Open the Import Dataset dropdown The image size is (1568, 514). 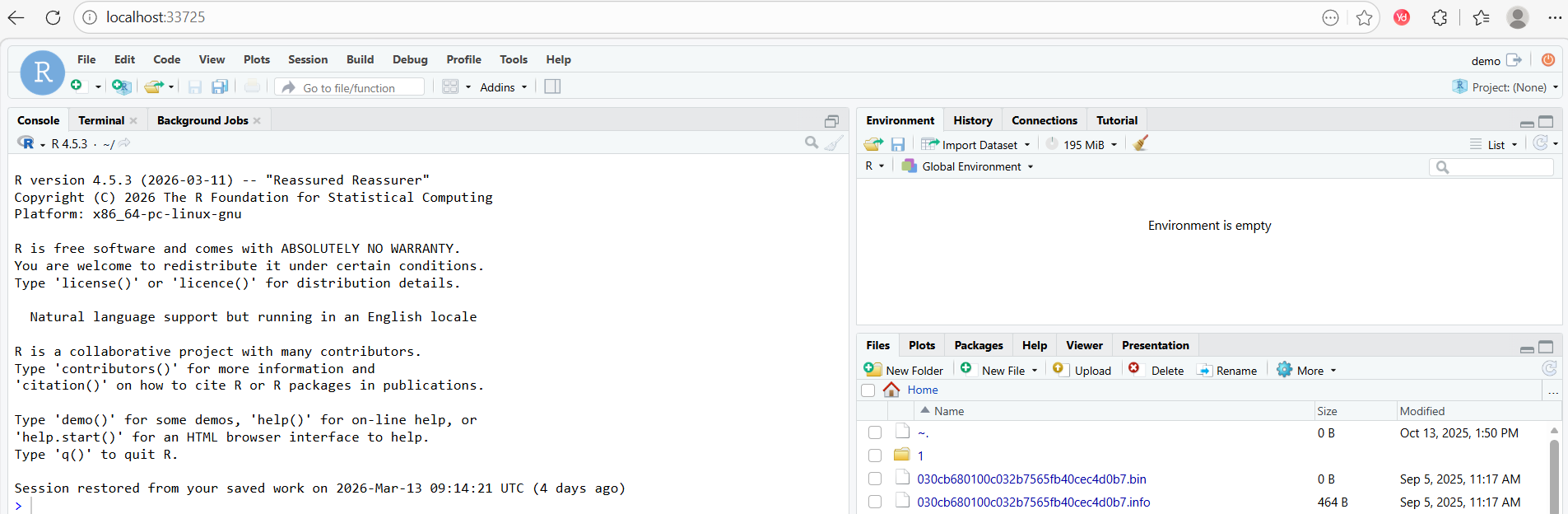pos(976,144)
